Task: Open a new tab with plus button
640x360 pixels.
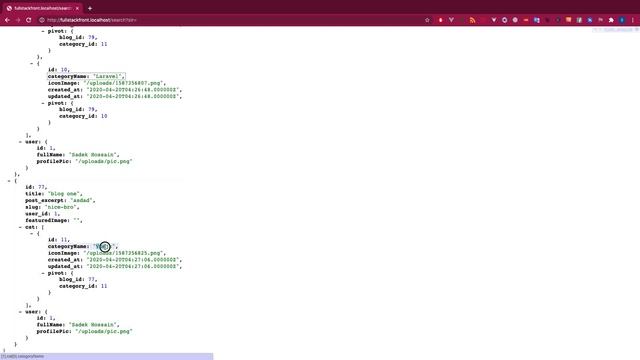Action: point(90,8)
